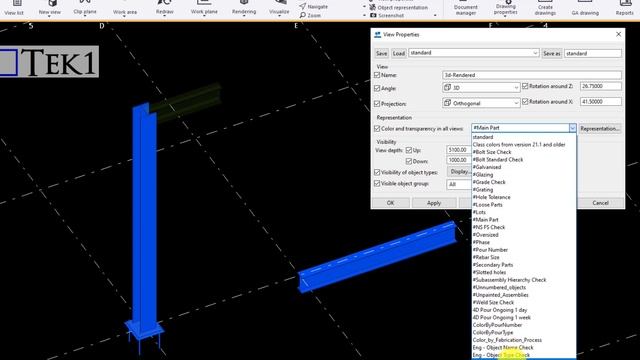Click the Visualize tool
Image resolution: width=640 pixels, height=360 pixels.
coord(279,8)
